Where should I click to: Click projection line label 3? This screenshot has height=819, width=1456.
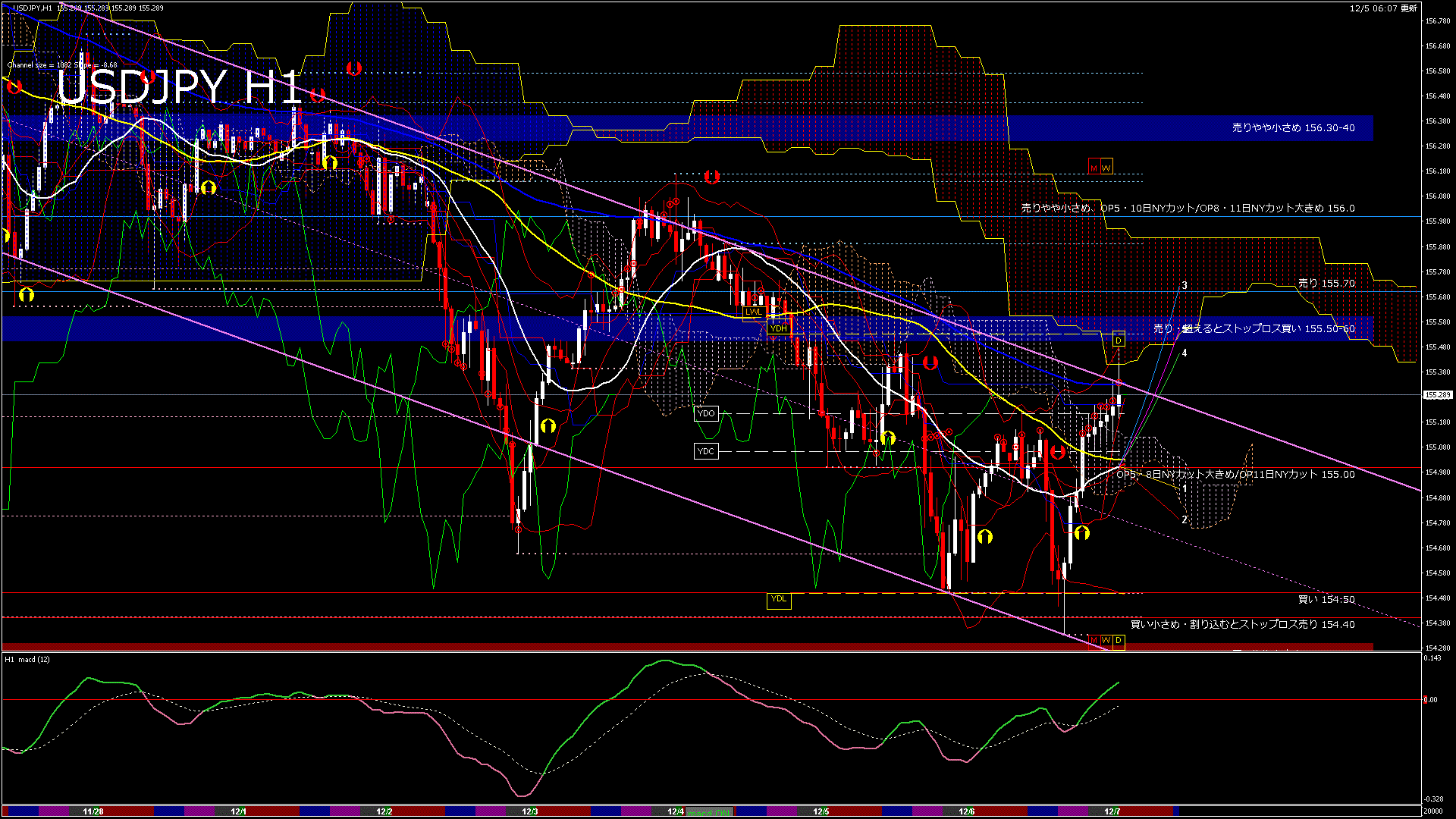[x=1185, y=286]
